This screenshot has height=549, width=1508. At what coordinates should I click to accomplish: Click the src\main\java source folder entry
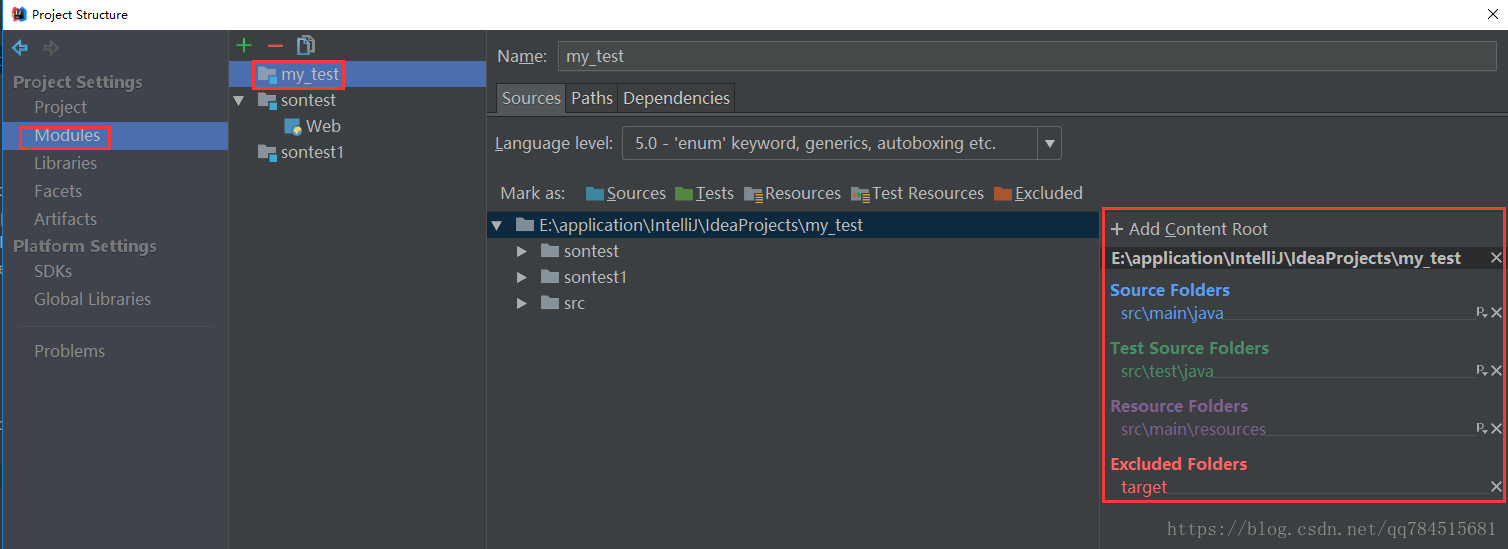point(1172,313)
